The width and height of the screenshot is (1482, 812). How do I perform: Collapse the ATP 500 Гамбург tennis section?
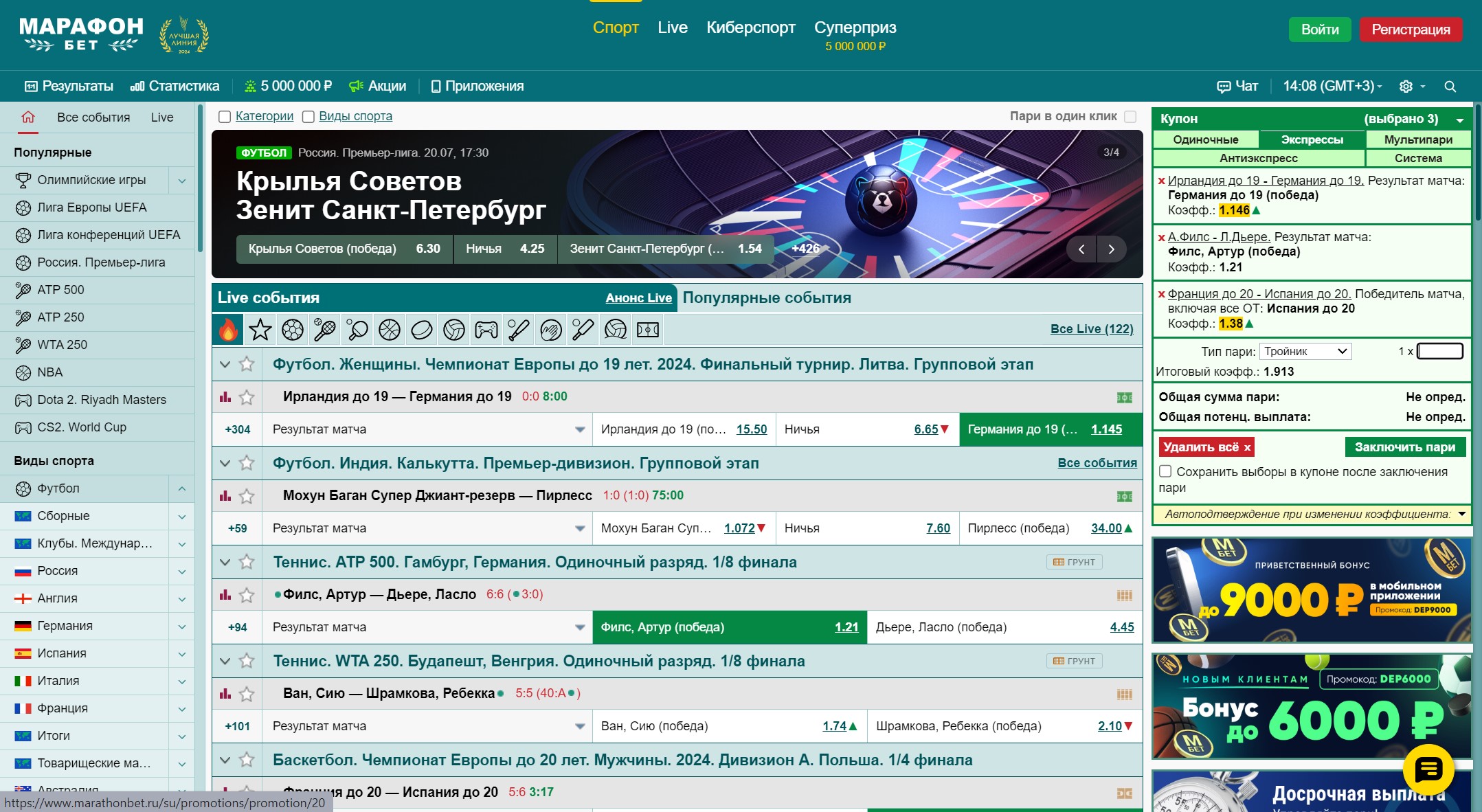coord(225,562)
